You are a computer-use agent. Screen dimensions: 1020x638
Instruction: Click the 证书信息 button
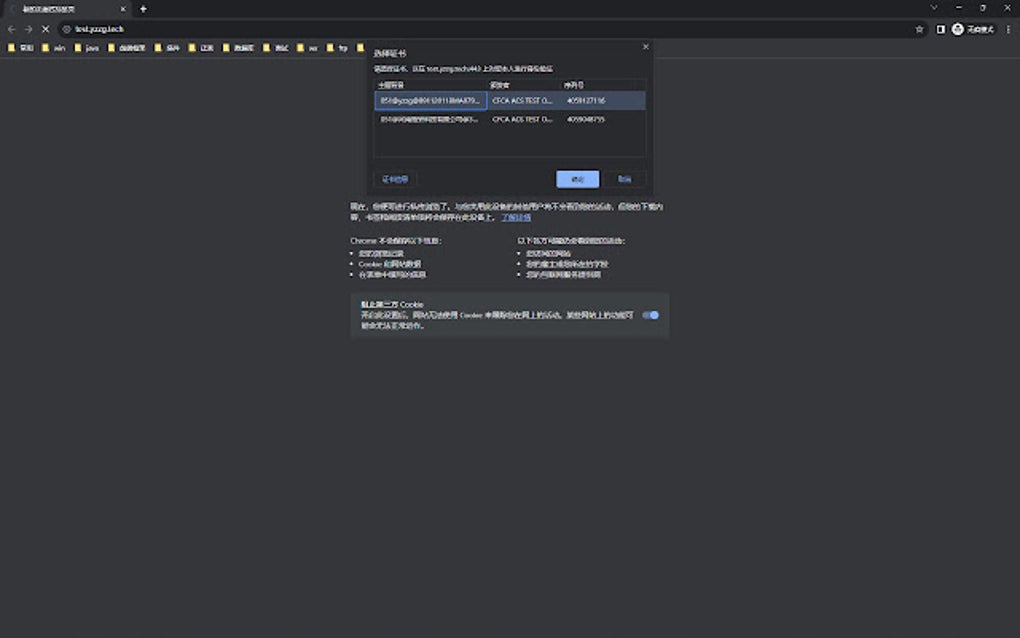[x=394, y=178]
